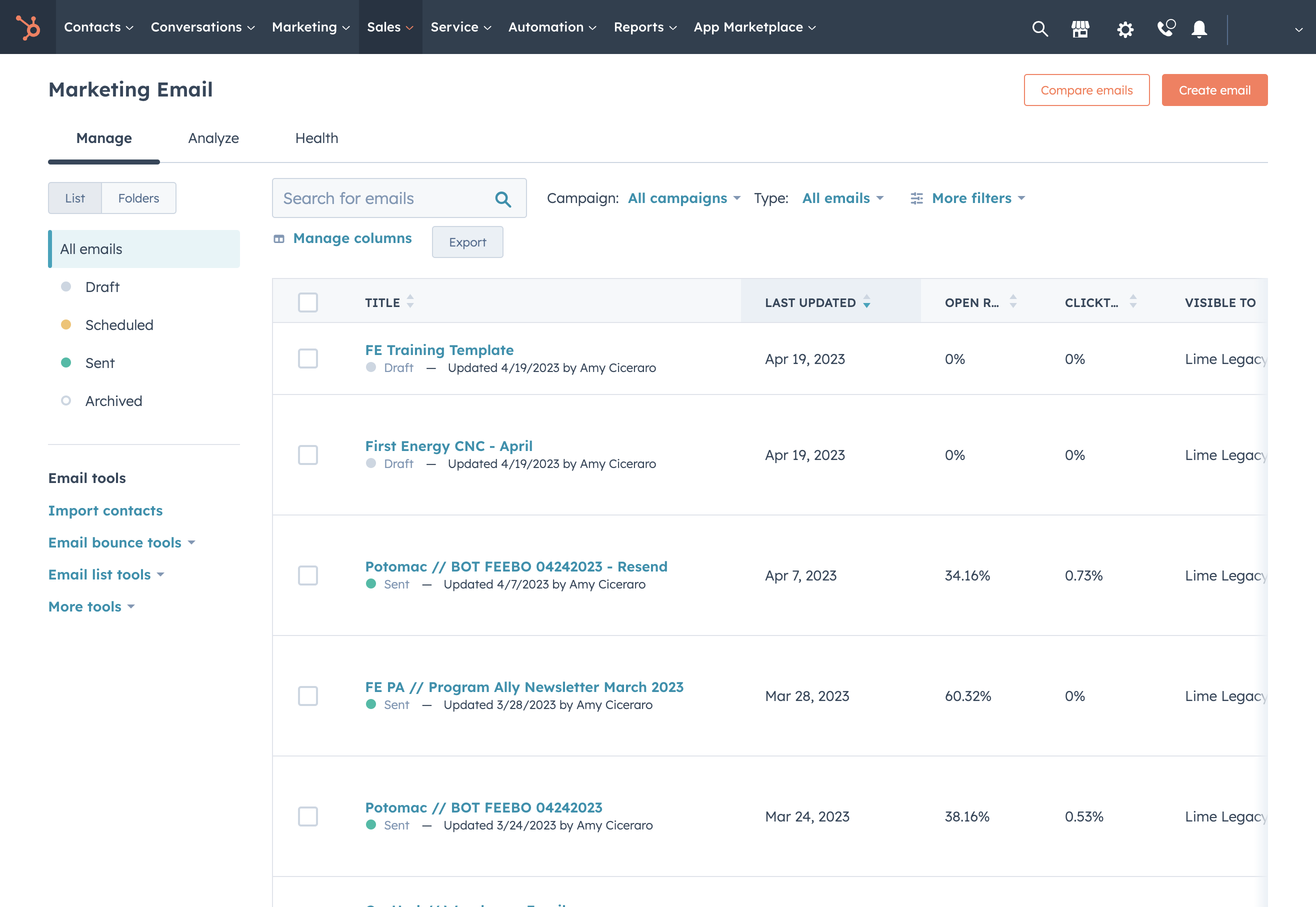Open the Marketing nav menu
The image size is (1316, 907).
(311, 27)
